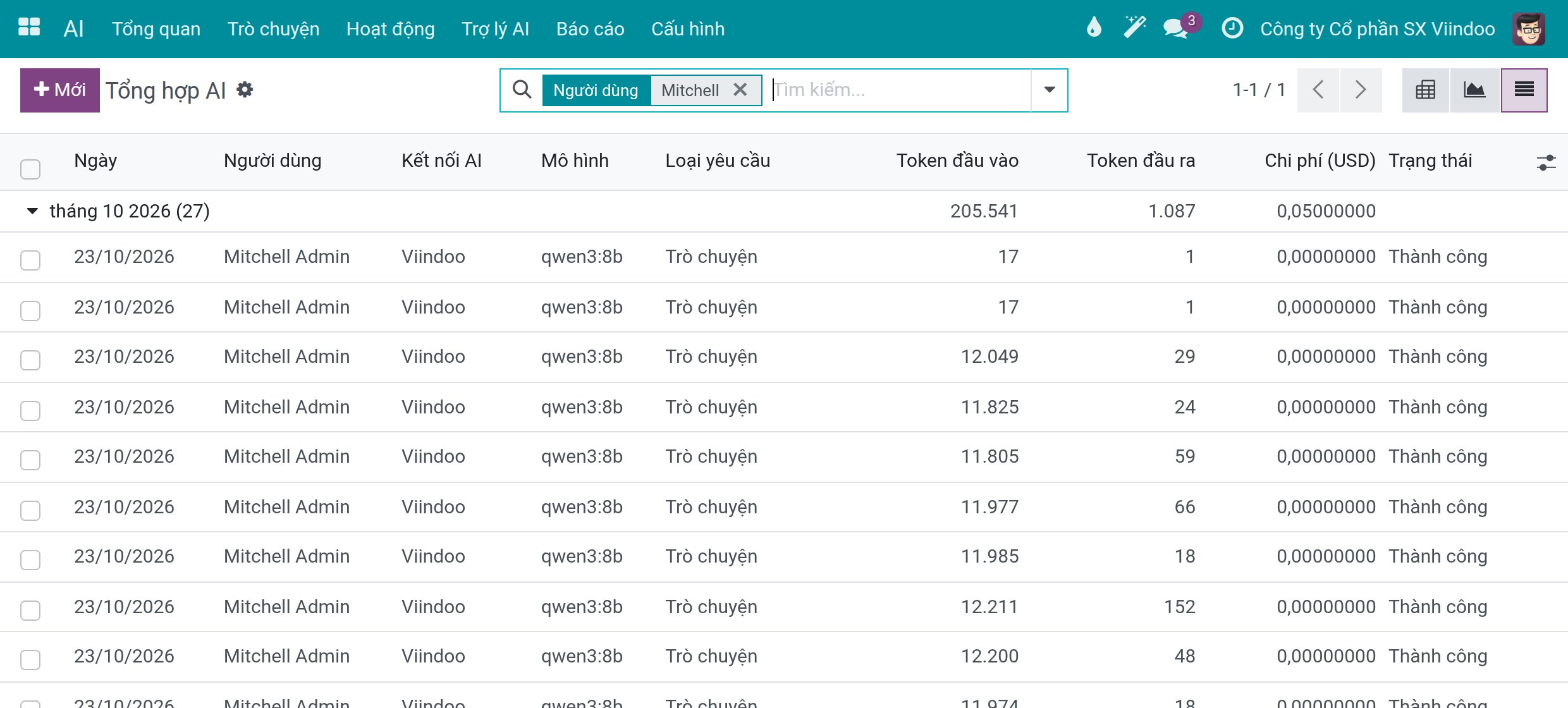This screenshot has width=1568, height=708.
Task: Tick checkbox of row with 12.049 tokens
Action: coord(30,360)
